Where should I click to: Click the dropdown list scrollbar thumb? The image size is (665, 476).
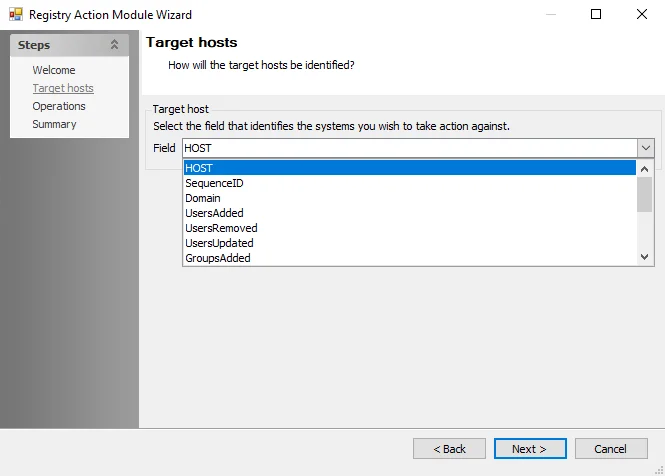click(x=645, y=194)
